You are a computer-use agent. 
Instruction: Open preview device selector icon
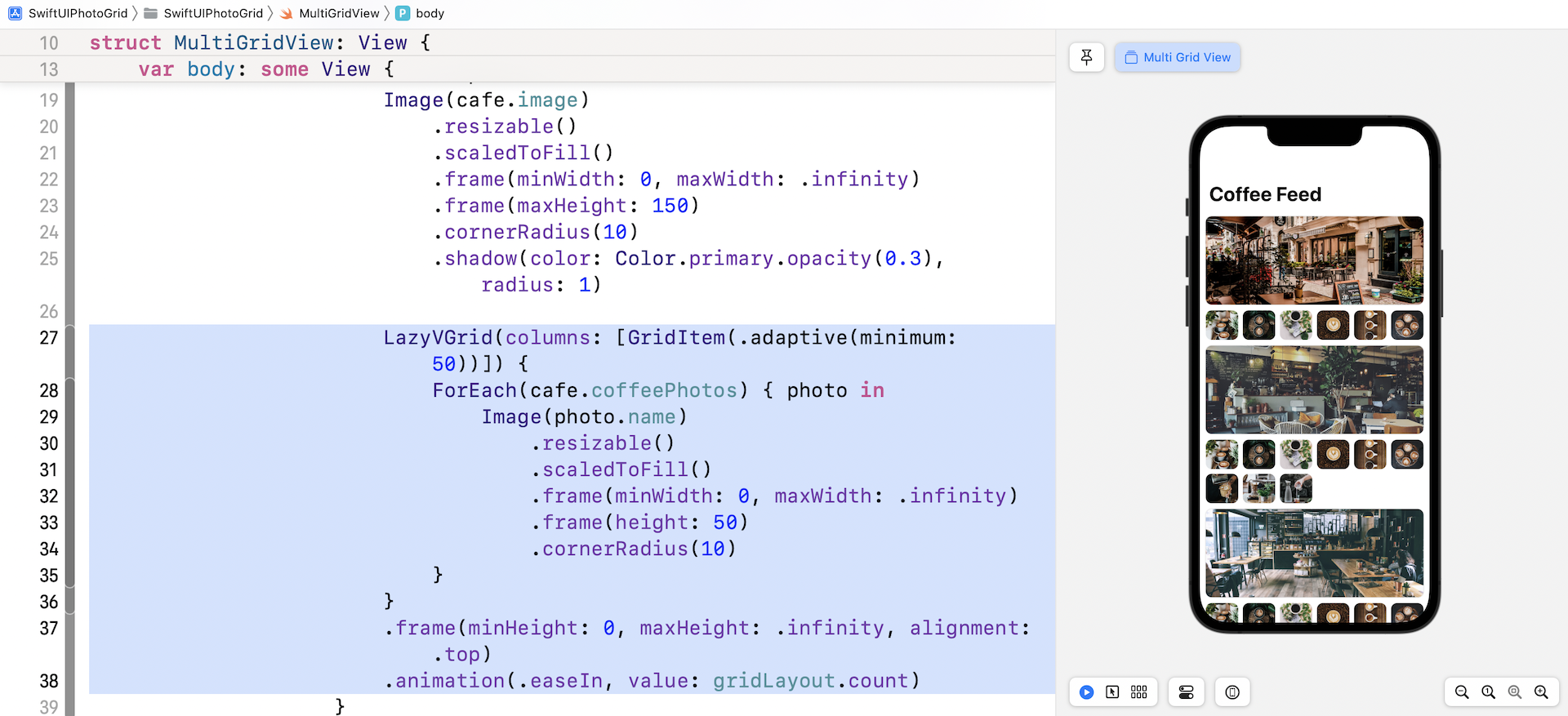[1232, 692]
